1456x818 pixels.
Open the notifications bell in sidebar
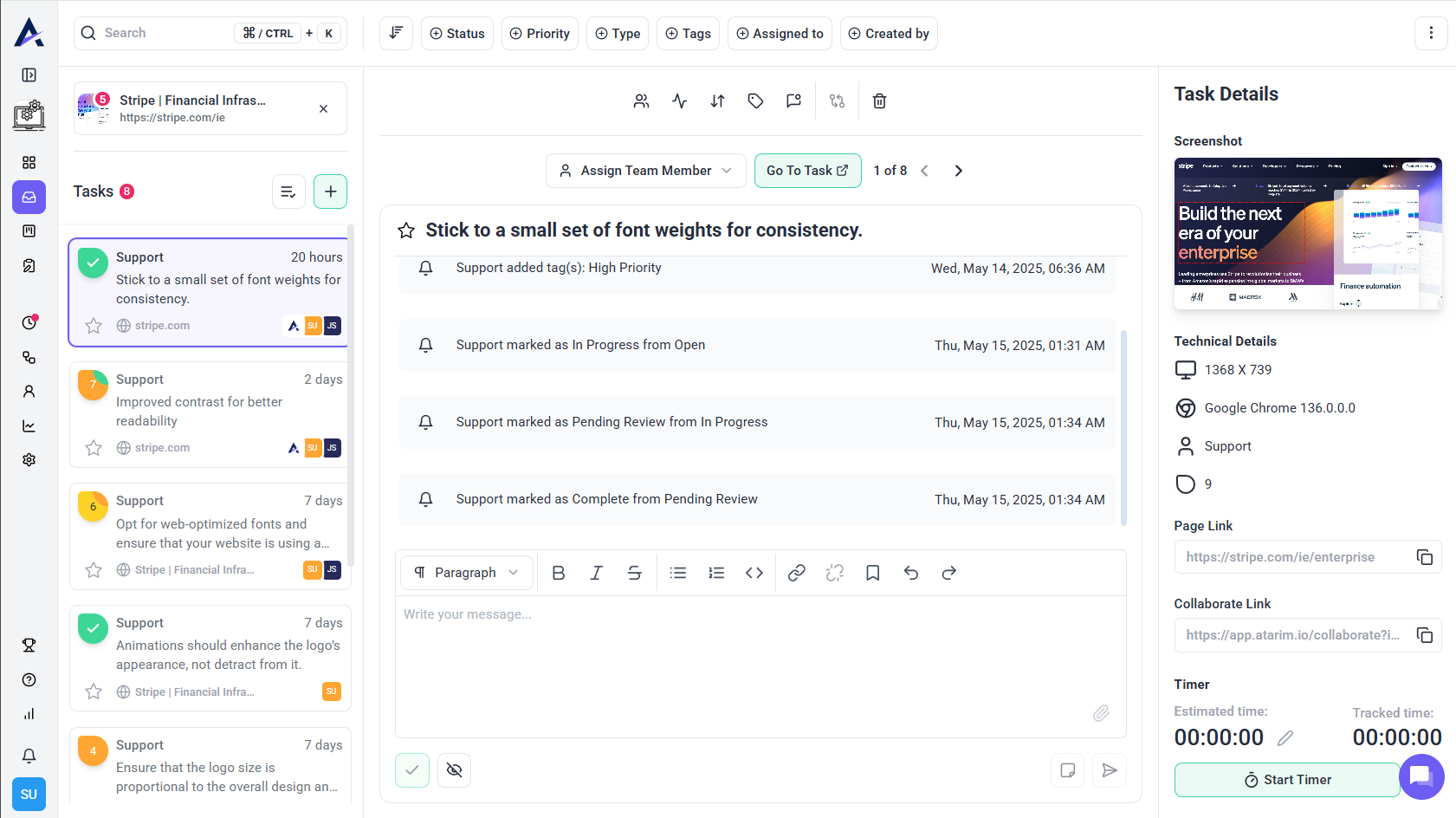29,756
